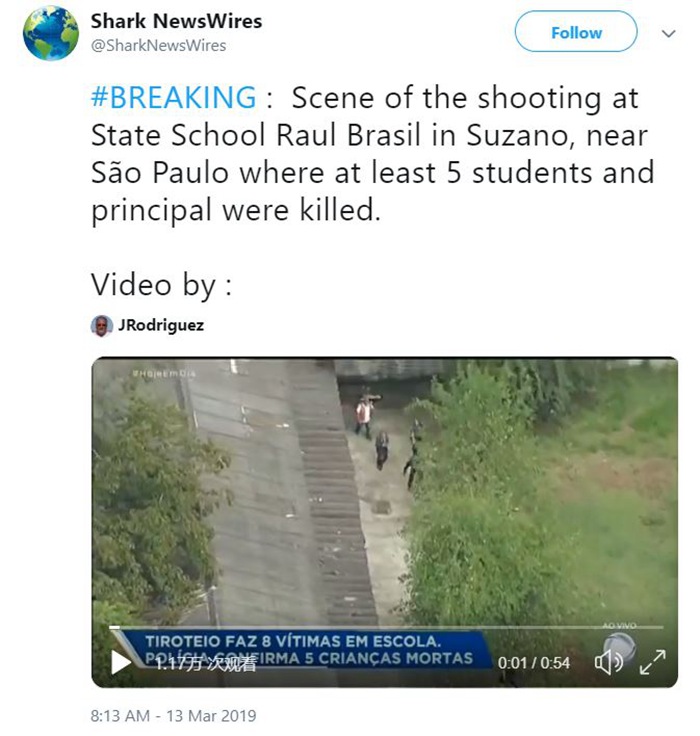Click the "Video by :" text line

point(162,285)
